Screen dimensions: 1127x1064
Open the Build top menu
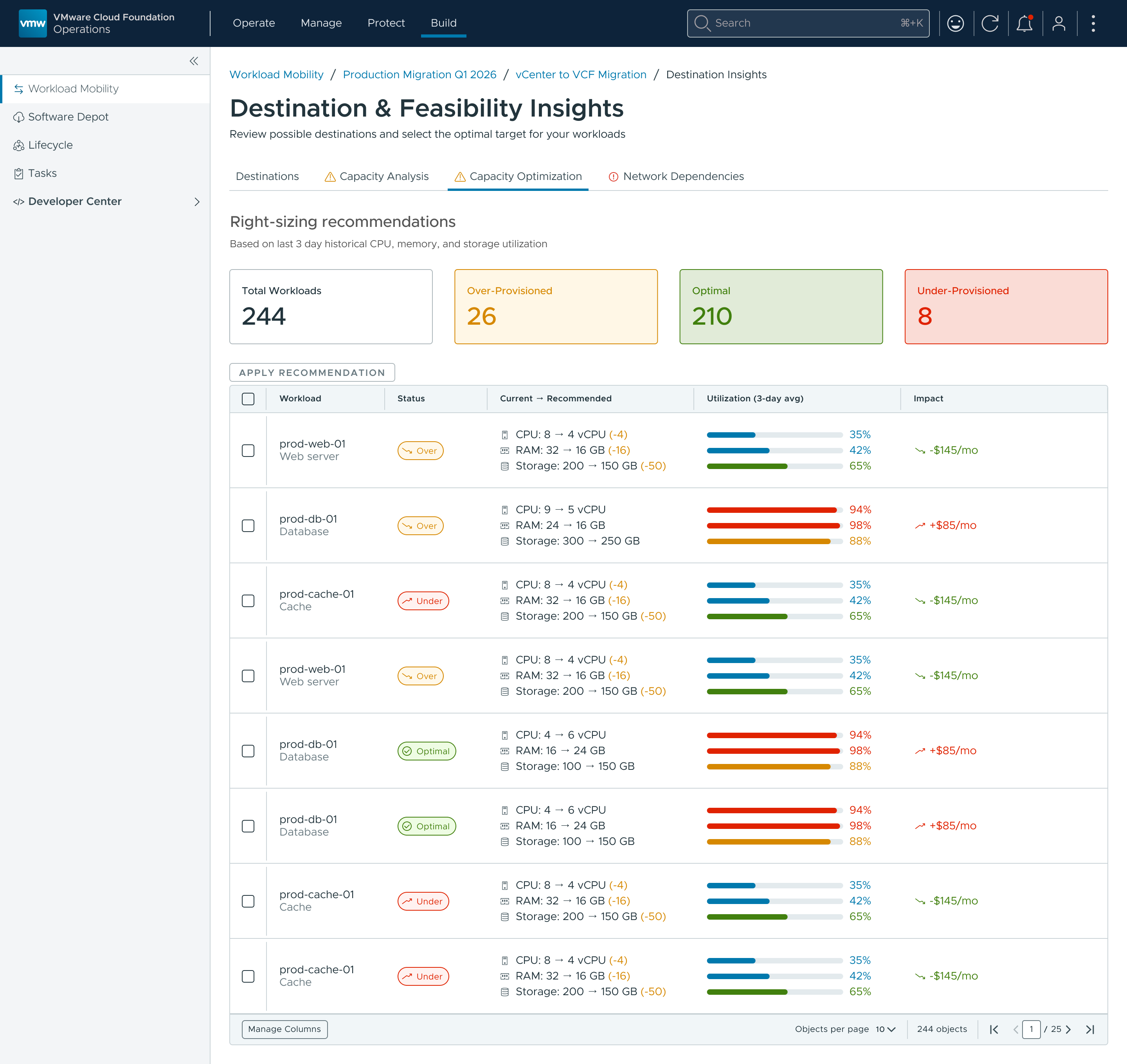point(443,23)
